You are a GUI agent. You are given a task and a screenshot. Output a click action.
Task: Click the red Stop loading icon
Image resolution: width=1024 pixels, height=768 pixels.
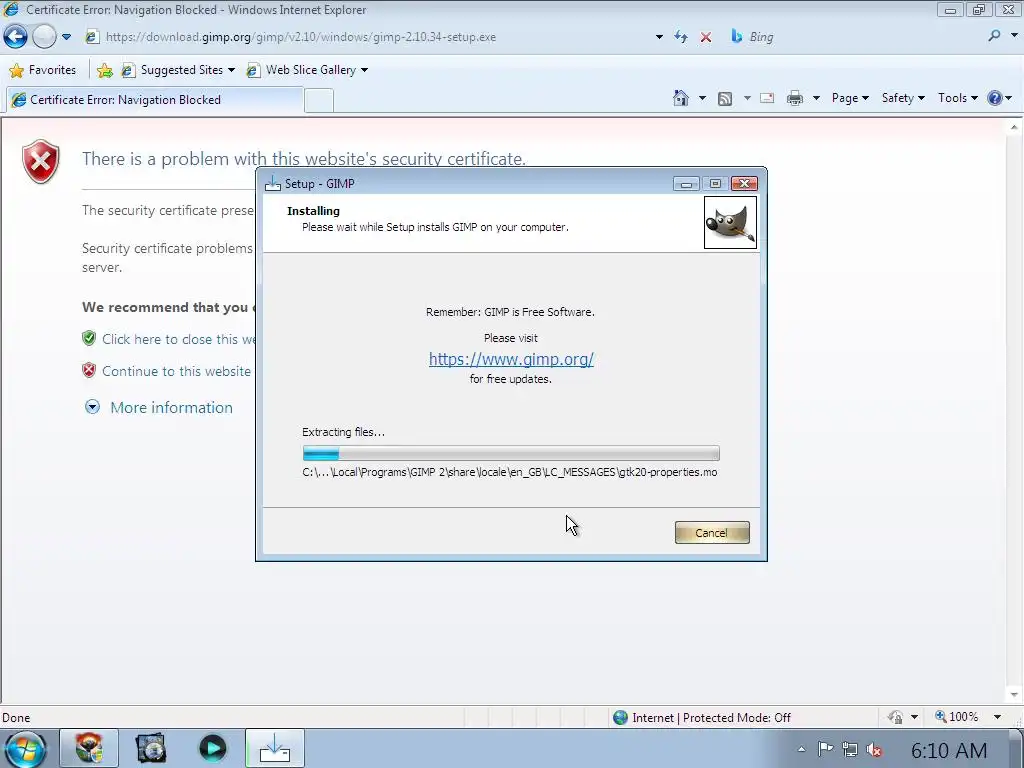coord(705,37)
